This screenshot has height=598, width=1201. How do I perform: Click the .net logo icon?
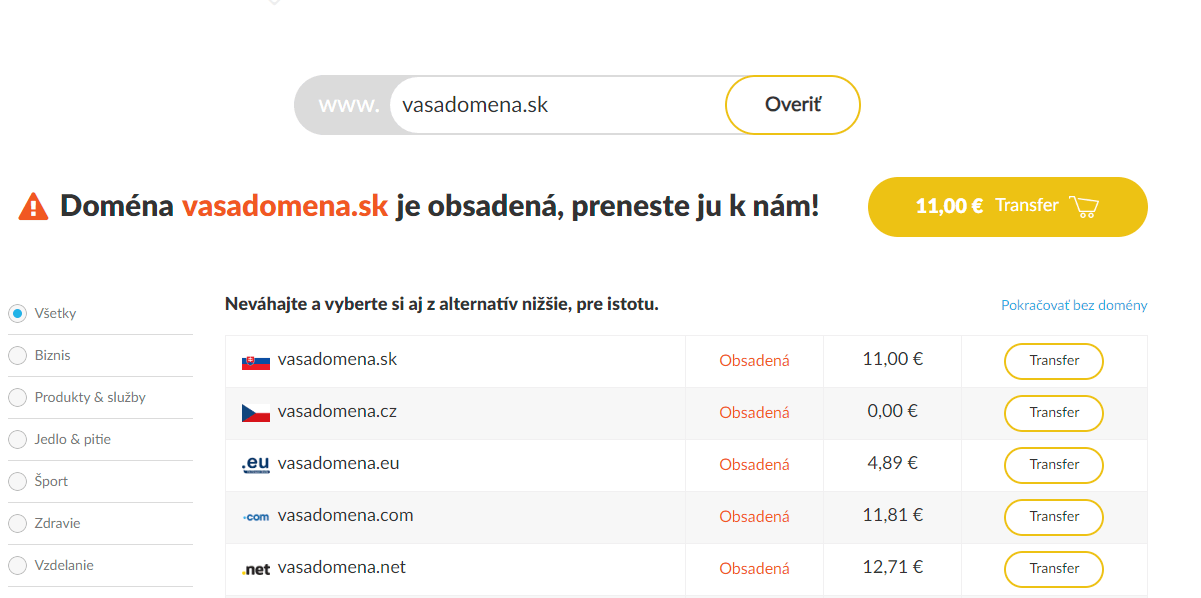click(x=256, y=569)
